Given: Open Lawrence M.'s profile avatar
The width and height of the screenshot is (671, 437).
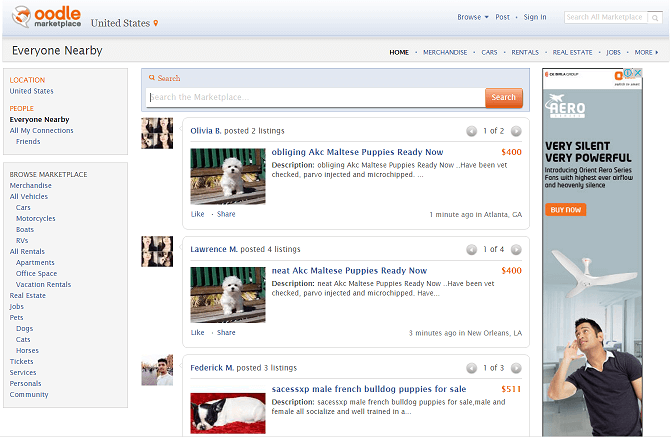Looking at the screenshot, I should click(157, 251).
